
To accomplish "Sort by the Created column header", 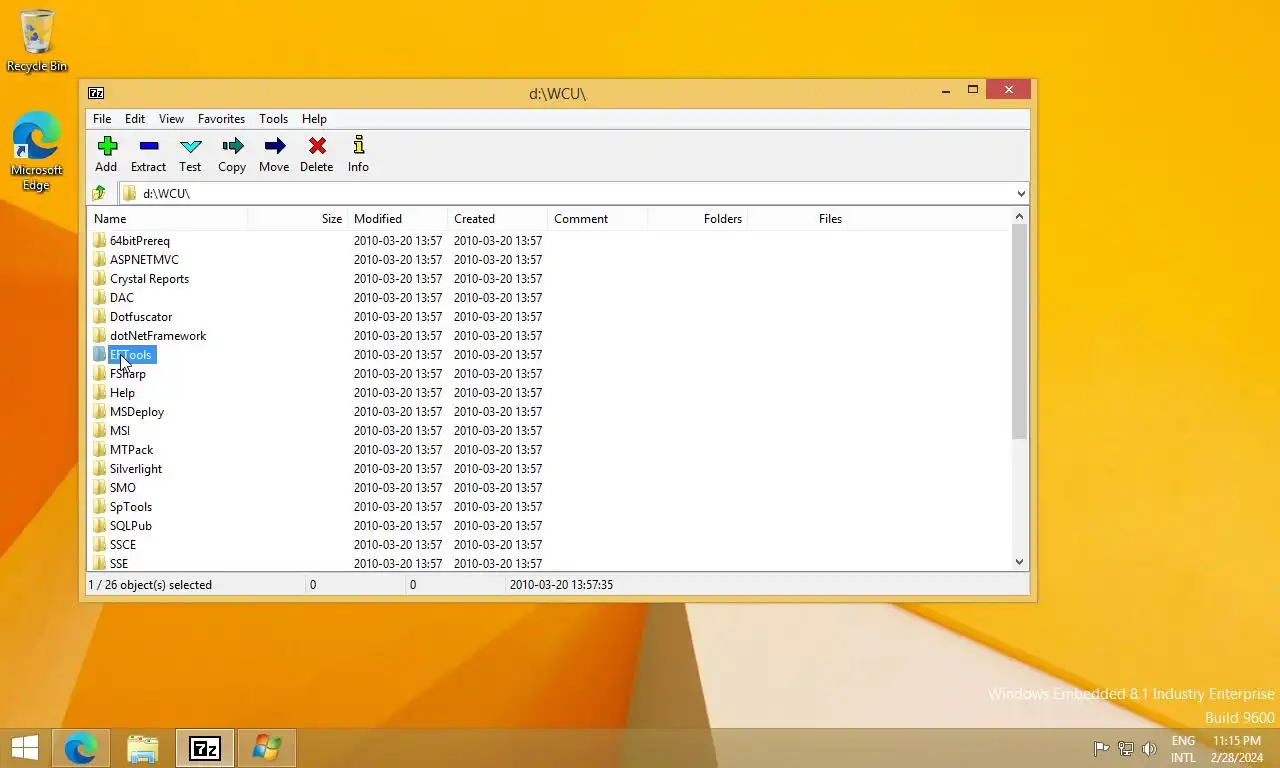I will (497, 219).
